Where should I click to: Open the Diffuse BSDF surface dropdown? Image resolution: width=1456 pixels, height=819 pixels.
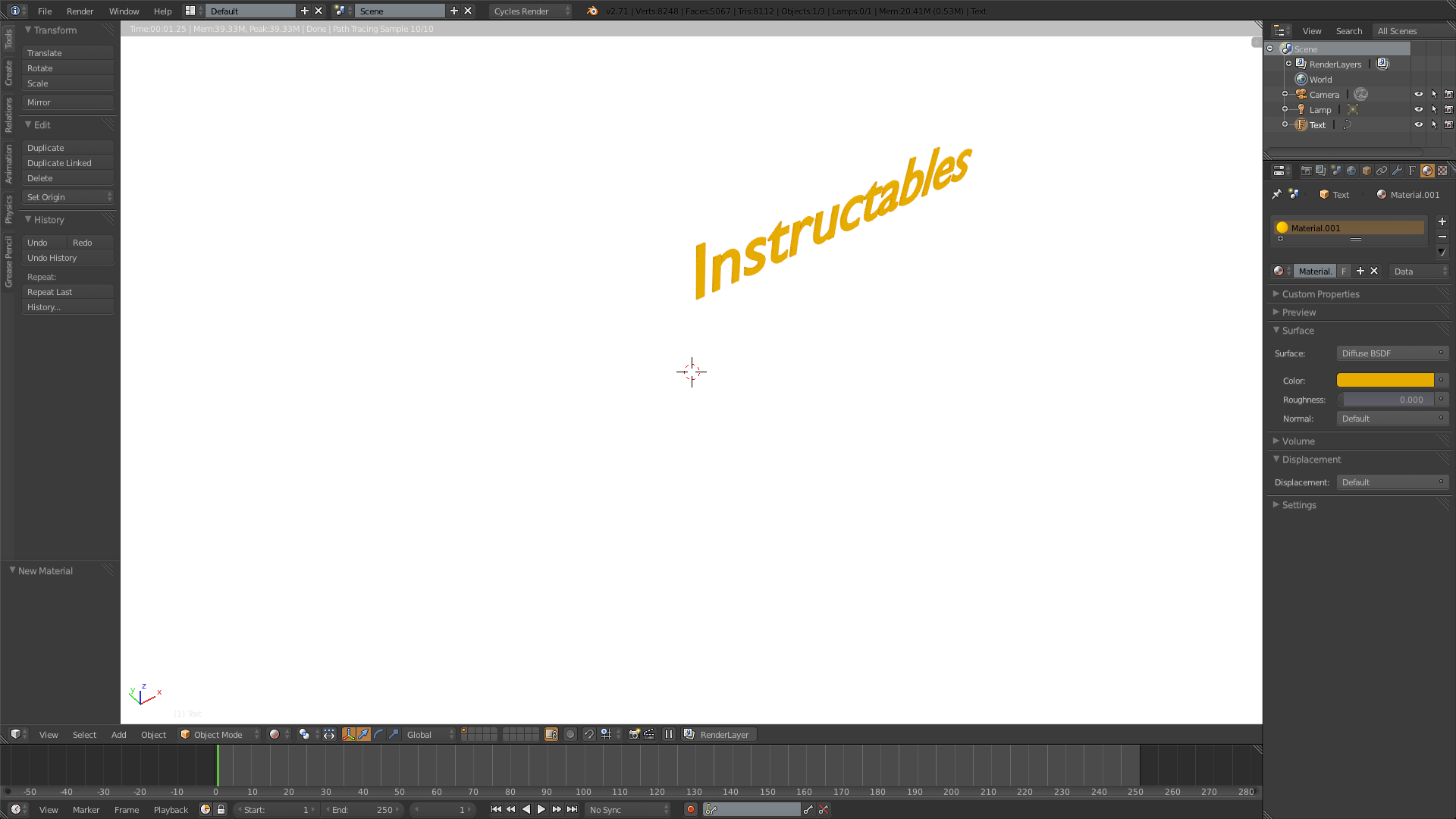[1392, 353]
